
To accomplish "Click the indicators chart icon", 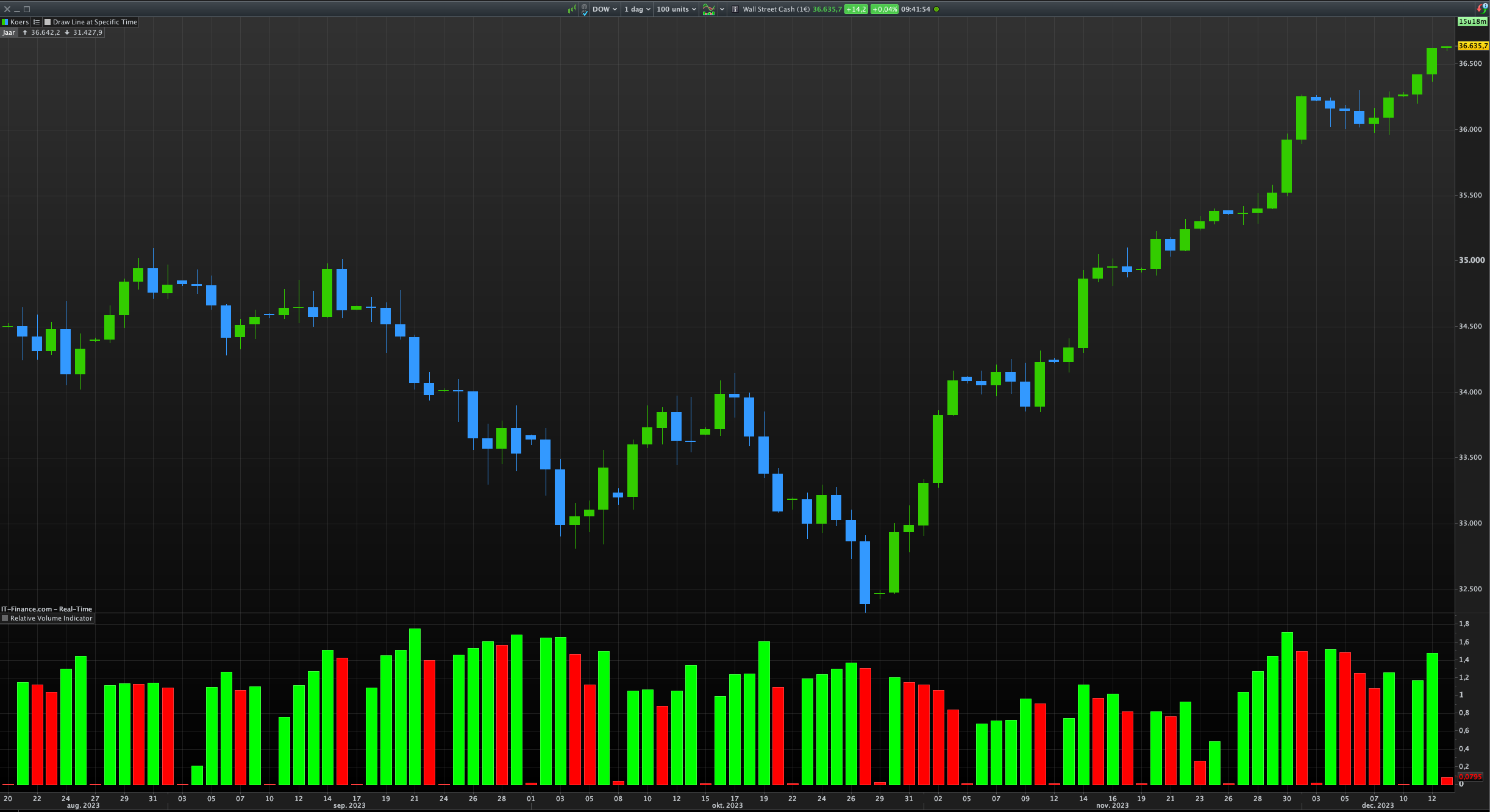I will pos(708,9).
